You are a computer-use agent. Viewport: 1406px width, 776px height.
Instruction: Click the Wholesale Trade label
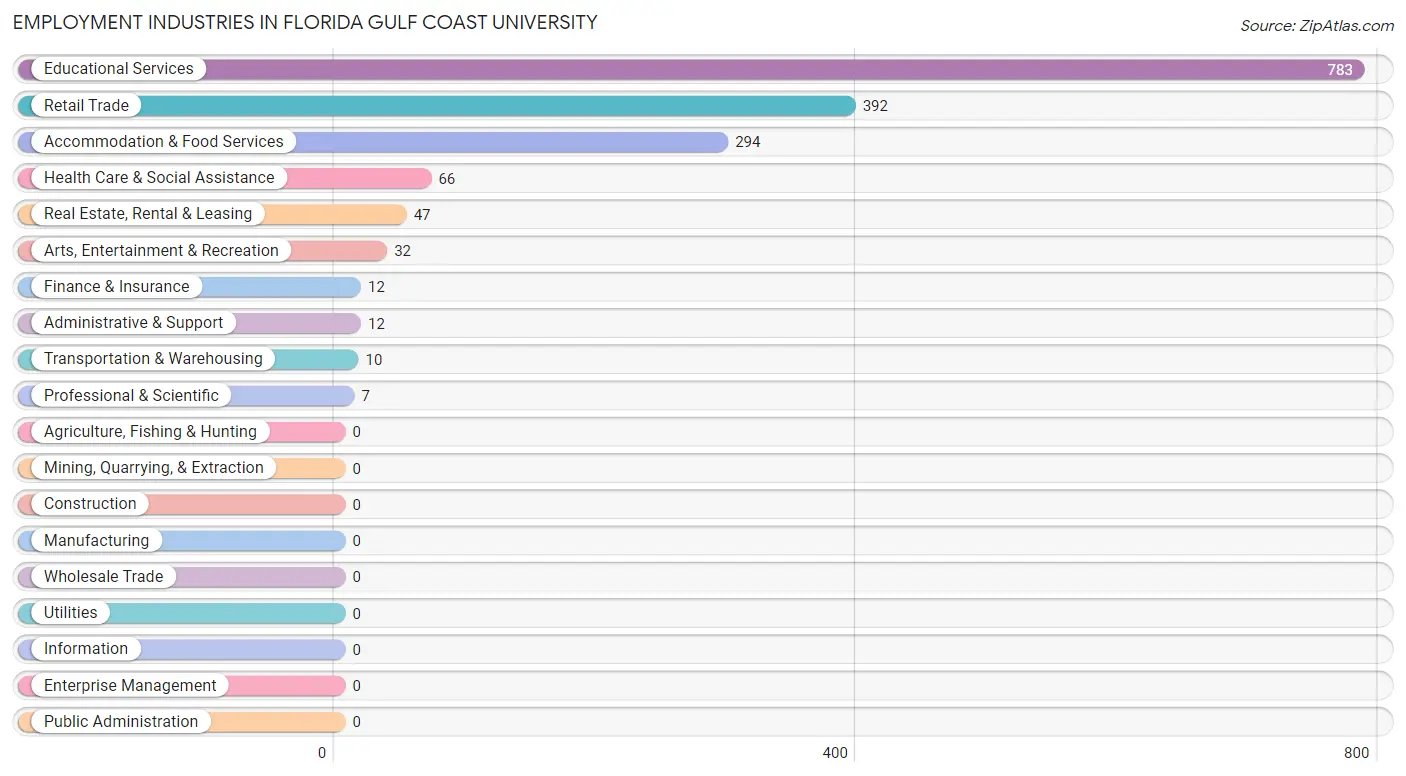pos(103,576)
